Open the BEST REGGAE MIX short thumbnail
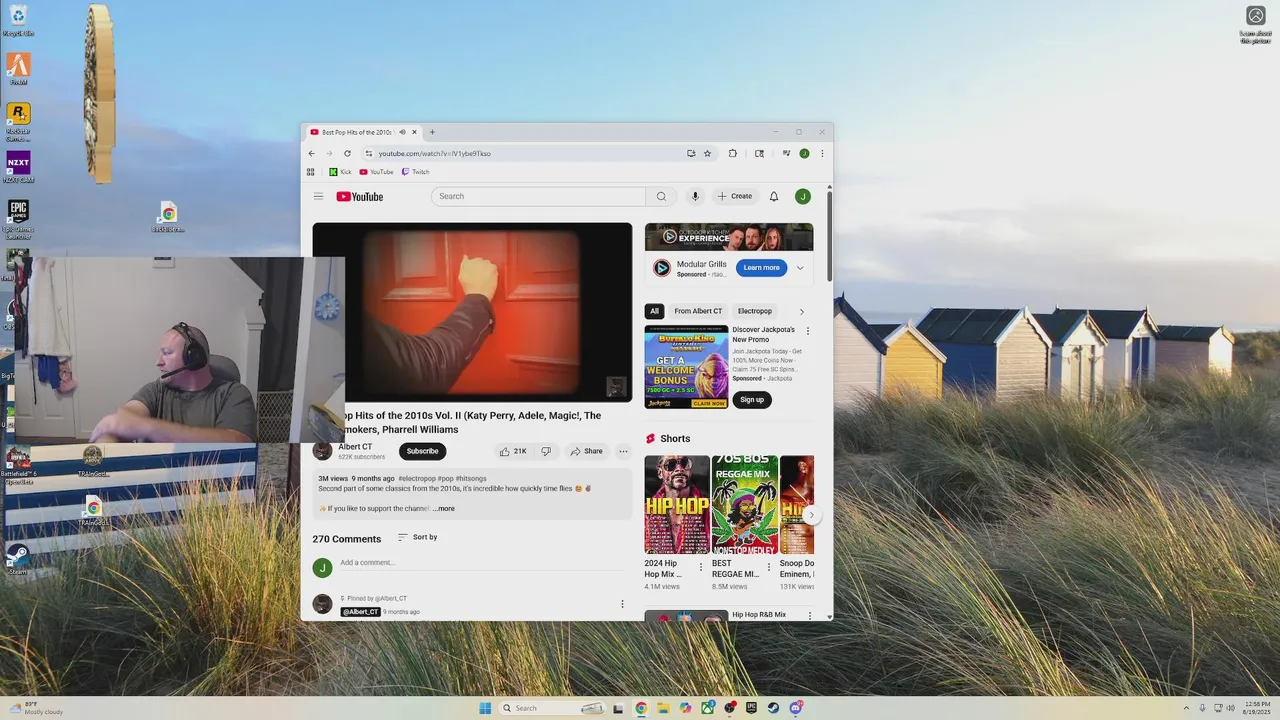The image size is (1280, 720). pos(745,505)
